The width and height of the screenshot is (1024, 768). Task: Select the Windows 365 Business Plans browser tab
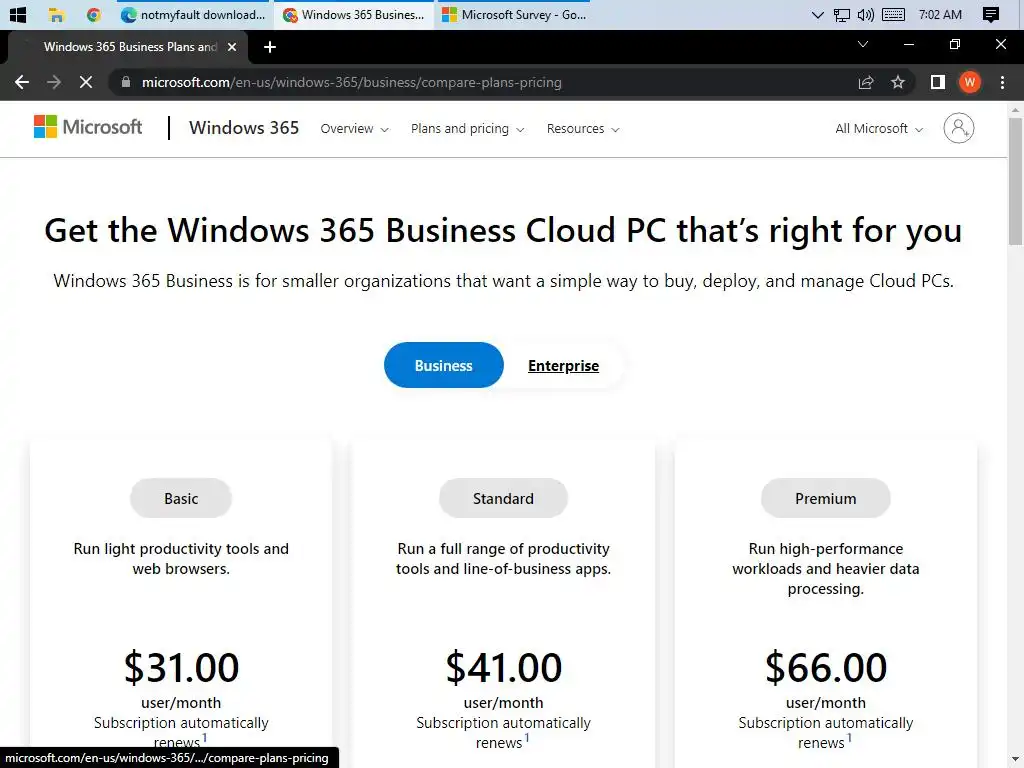point(129,47)
